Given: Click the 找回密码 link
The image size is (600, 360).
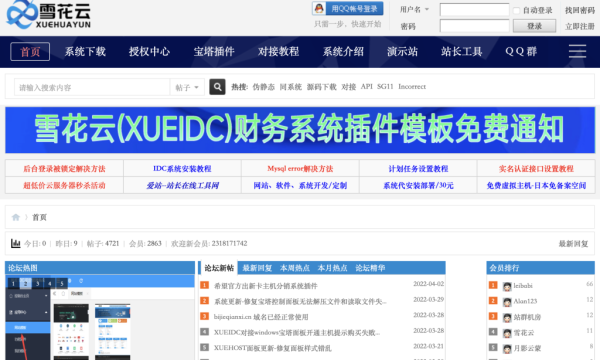Looking at the screenshot, I should tap(580, 10).
